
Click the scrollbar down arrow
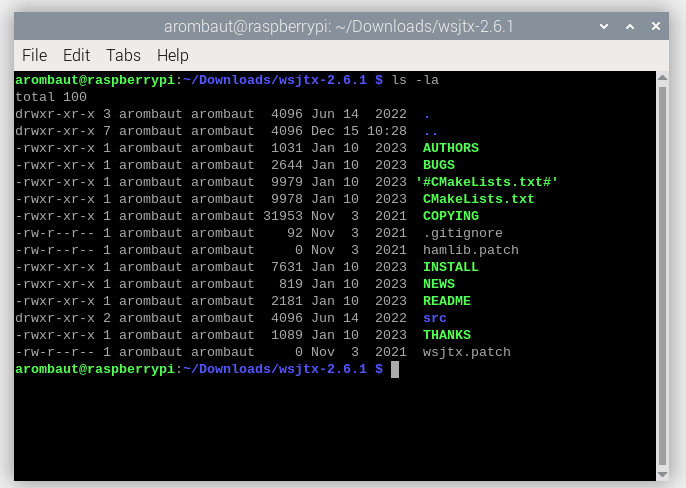point(662,474)
